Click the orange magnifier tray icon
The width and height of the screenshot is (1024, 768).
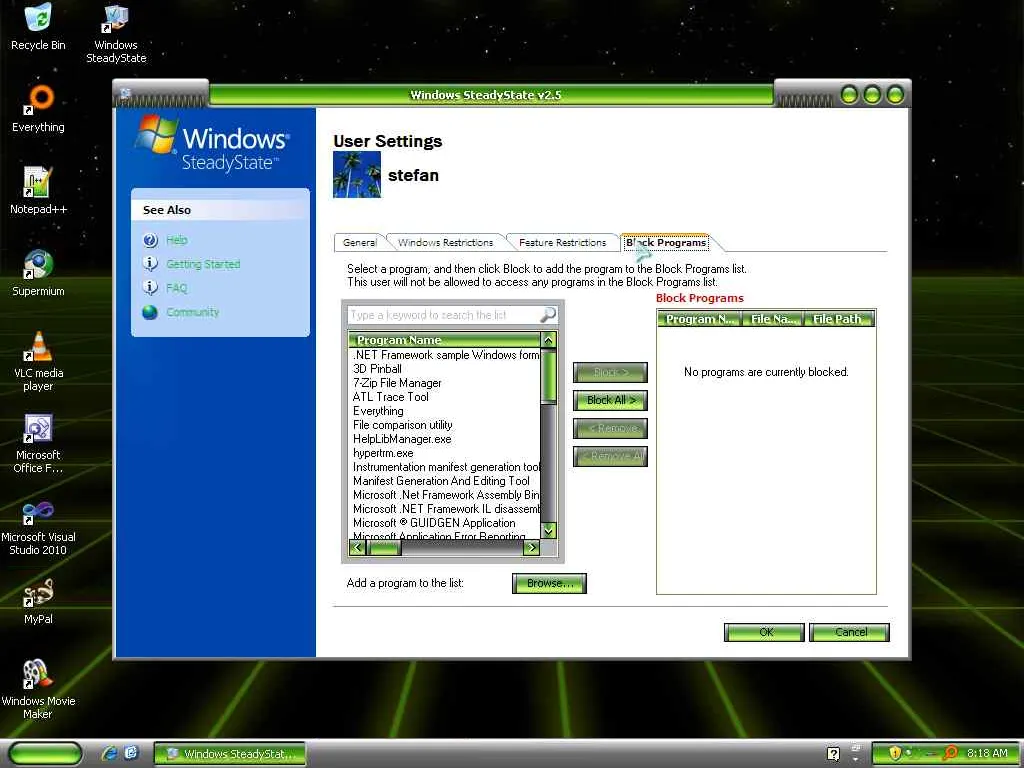click(x=950, y=753)
